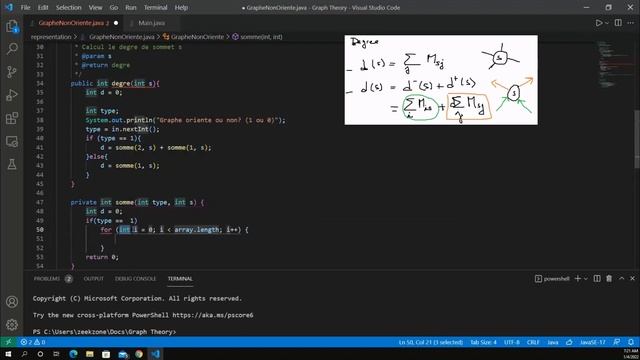This screenshot has height=360, width=640.
Task: Switch to Main.java tab
Action: pyautogui.click(x=151, y=23)
